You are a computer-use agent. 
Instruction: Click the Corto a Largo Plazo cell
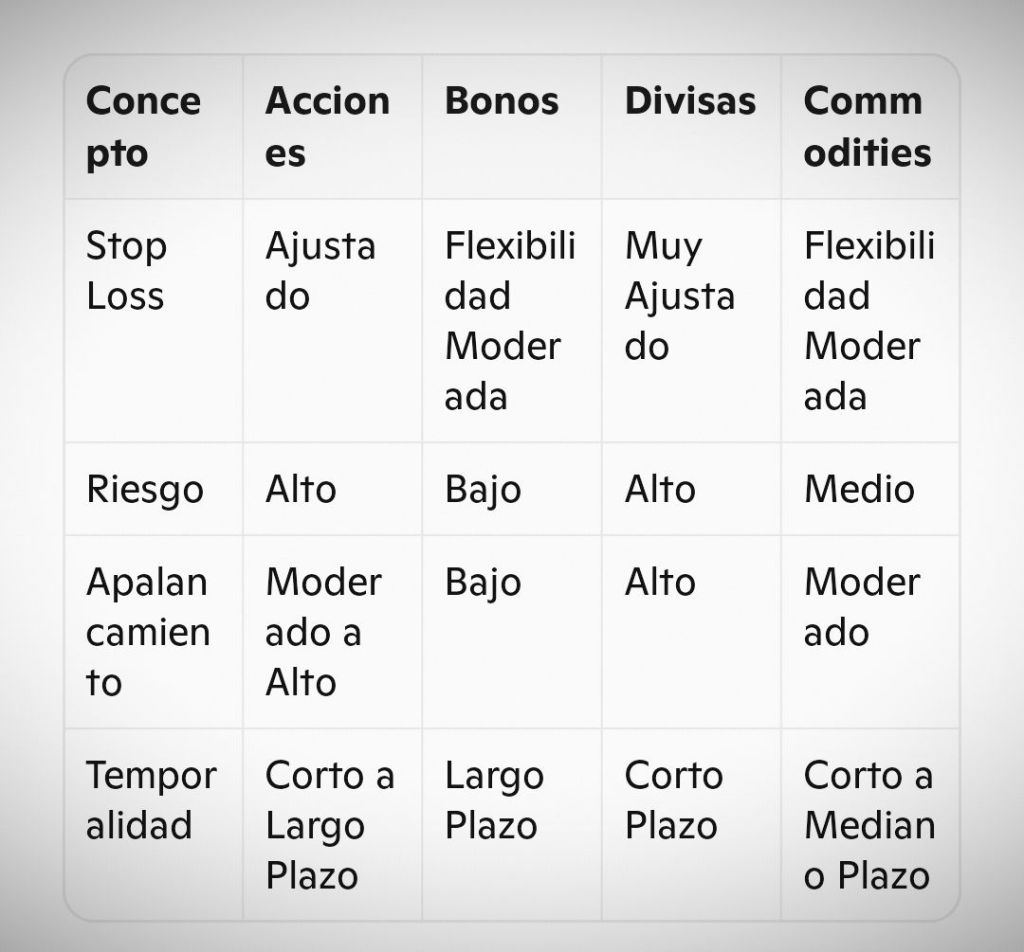(329, 825)
